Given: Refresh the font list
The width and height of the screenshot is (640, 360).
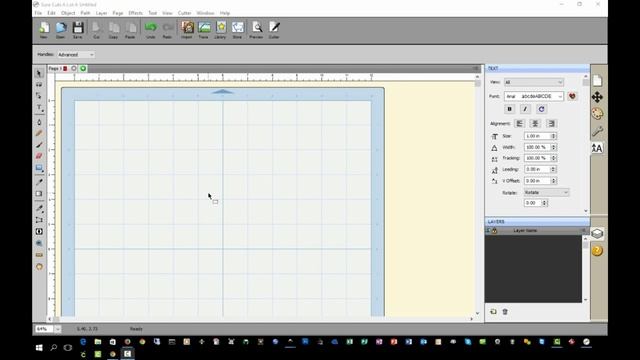Looking at the screenshot, I should coord(541,109).
